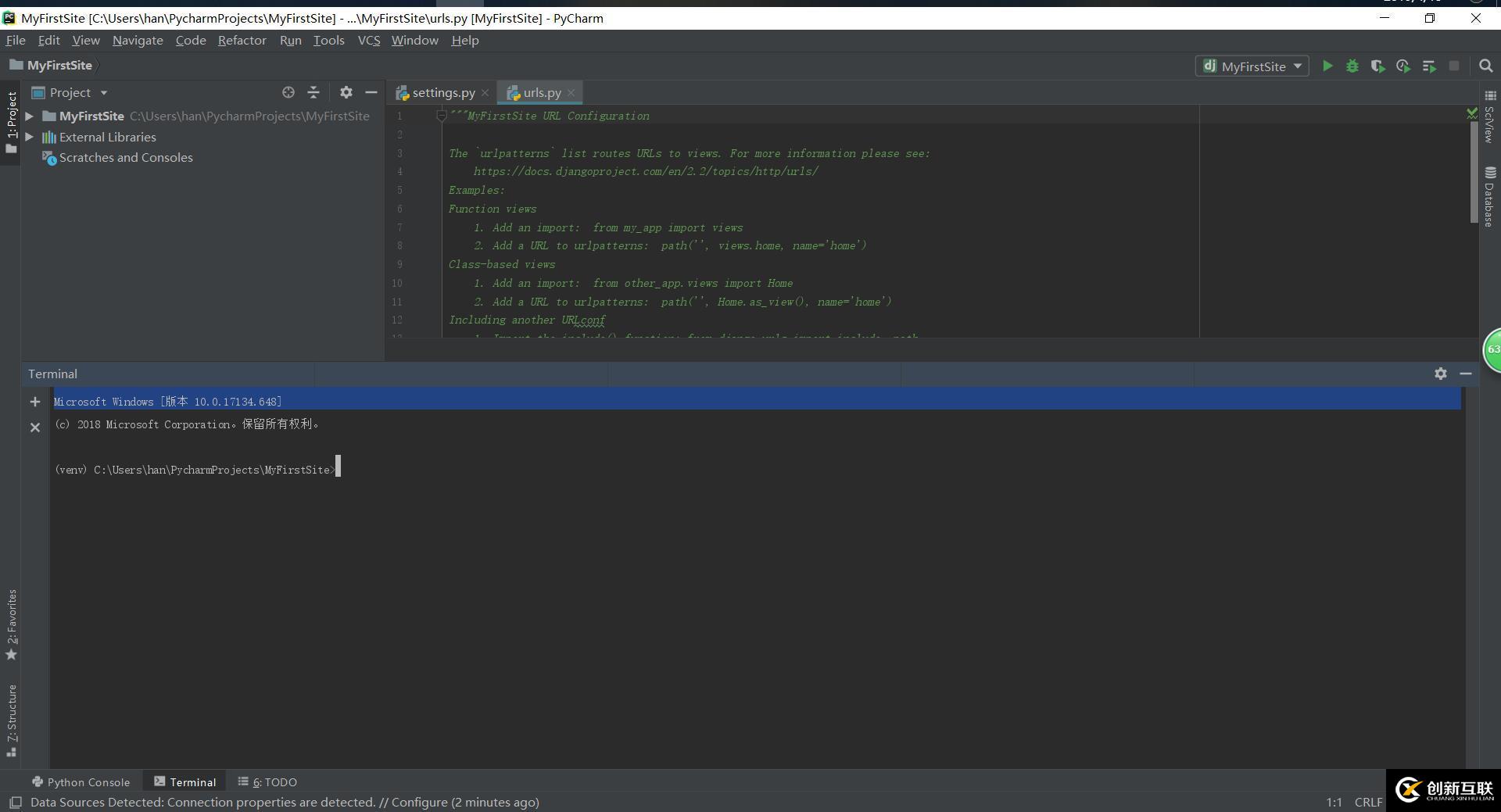Click the disabled stop button

pos(1454,66)
